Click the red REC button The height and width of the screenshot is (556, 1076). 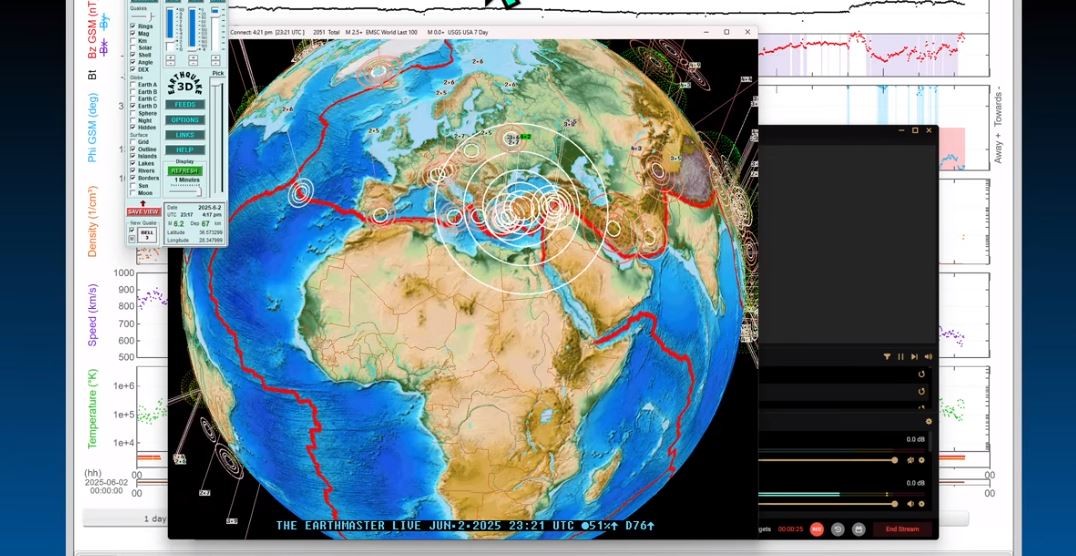click(816, 529)
